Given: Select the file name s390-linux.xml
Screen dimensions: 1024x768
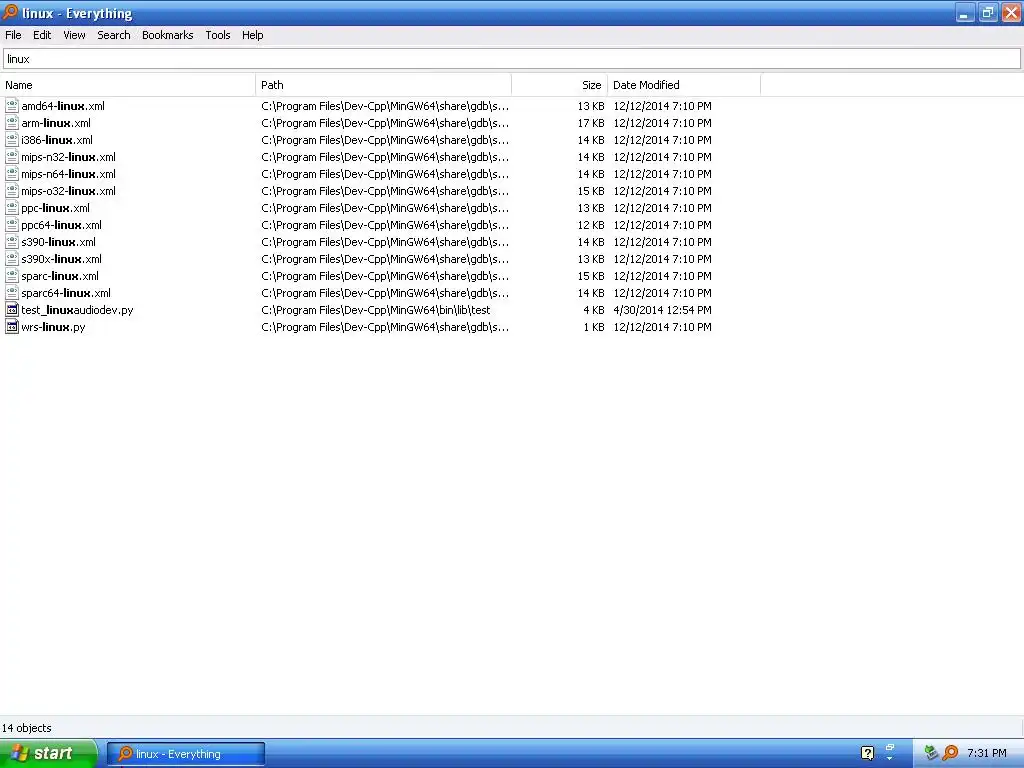Looking at the screenshot, I should [58, 242].
